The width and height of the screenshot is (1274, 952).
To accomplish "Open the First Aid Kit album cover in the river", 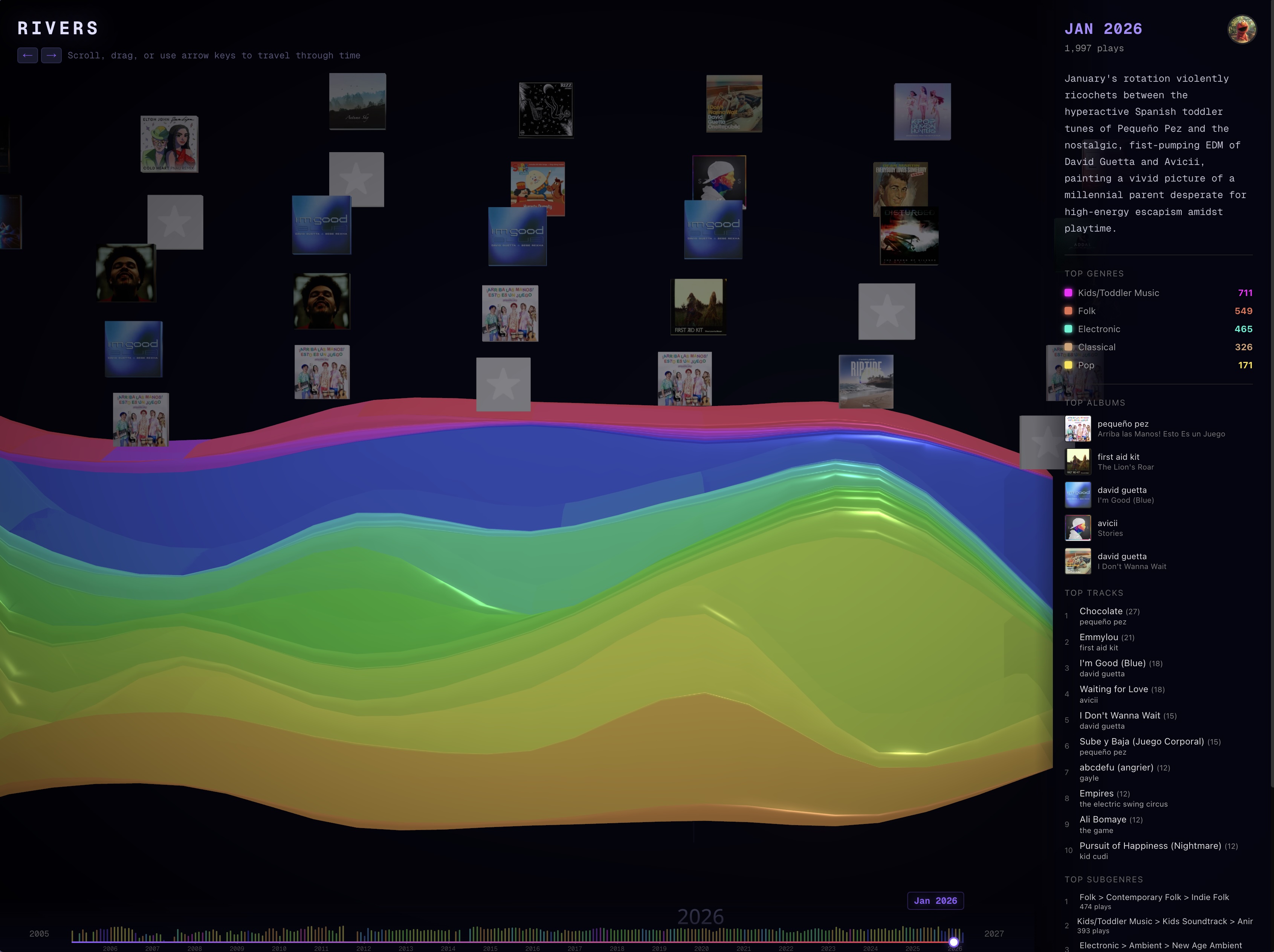I will [698, 307].
